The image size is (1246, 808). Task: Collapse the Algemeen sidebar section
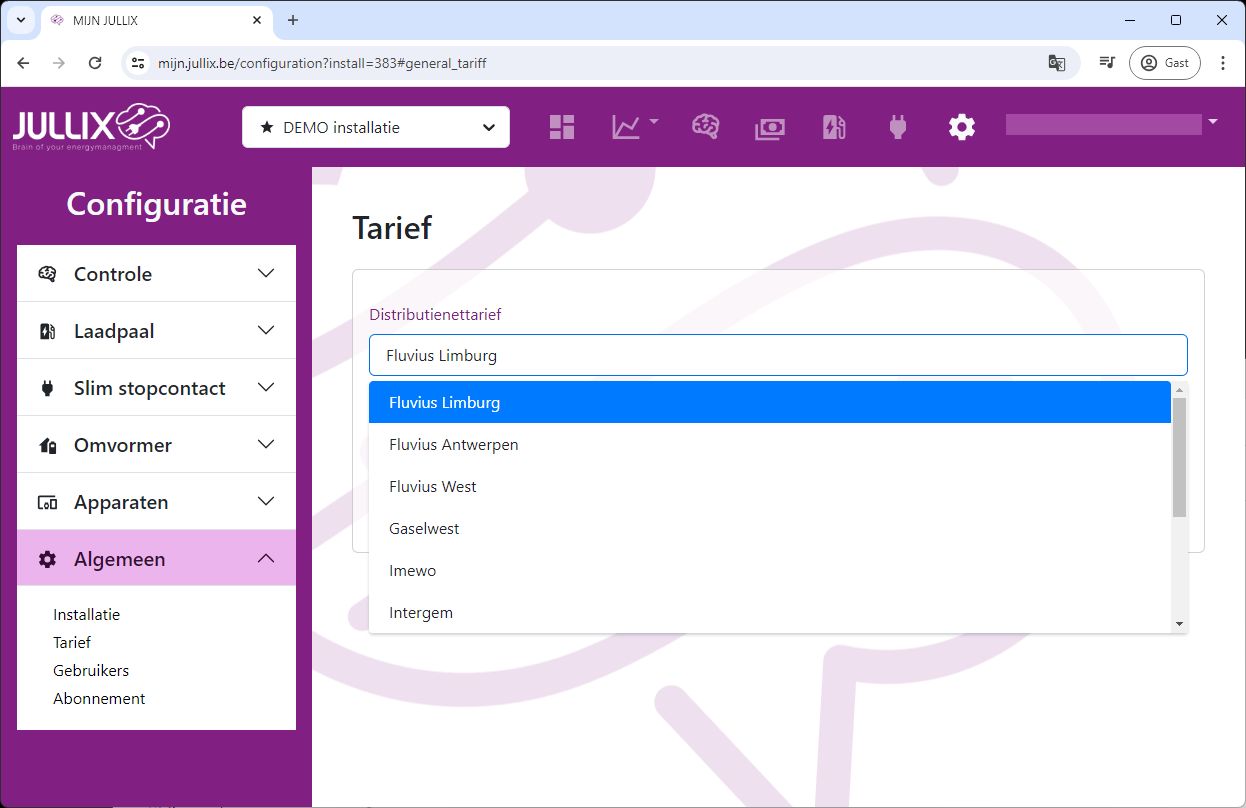click(x=156, y=559)
